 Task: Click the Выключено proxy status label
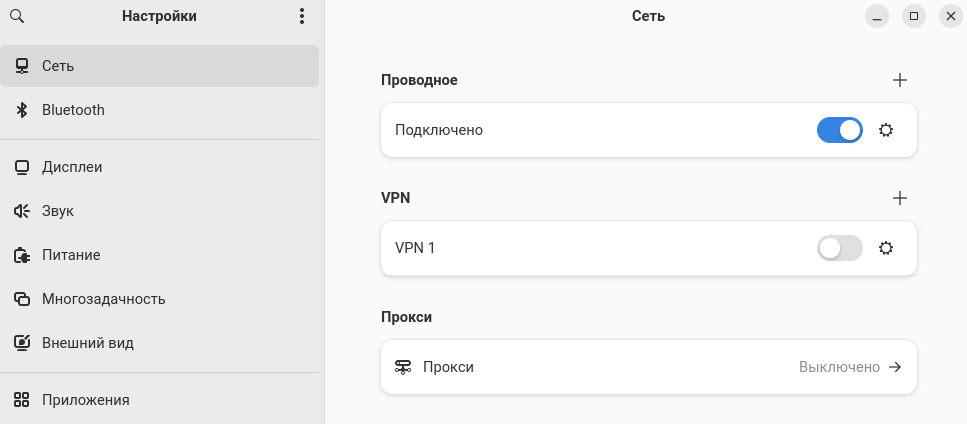click(x=839, y=367)
